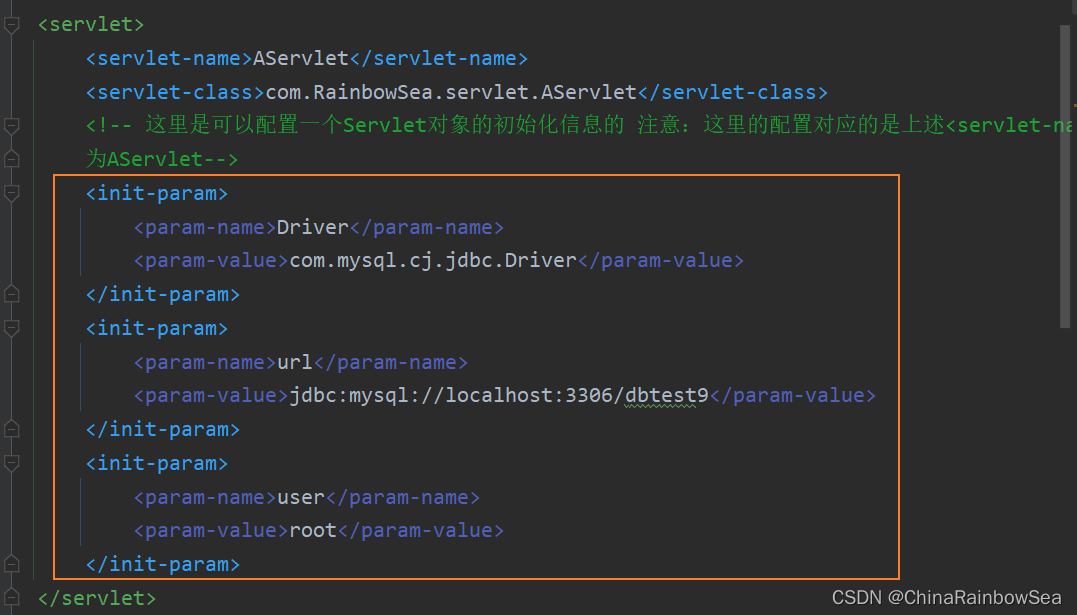Click fold marker at </init-param> after the Driver value

(x=12, y=294)
